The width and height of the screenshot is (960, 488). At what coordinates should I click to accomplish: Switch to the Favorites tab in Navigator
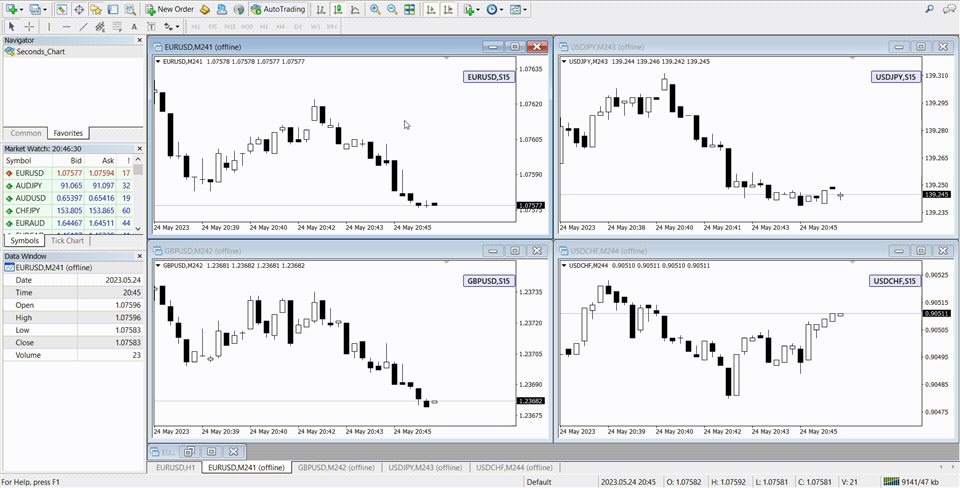(68, 133)
